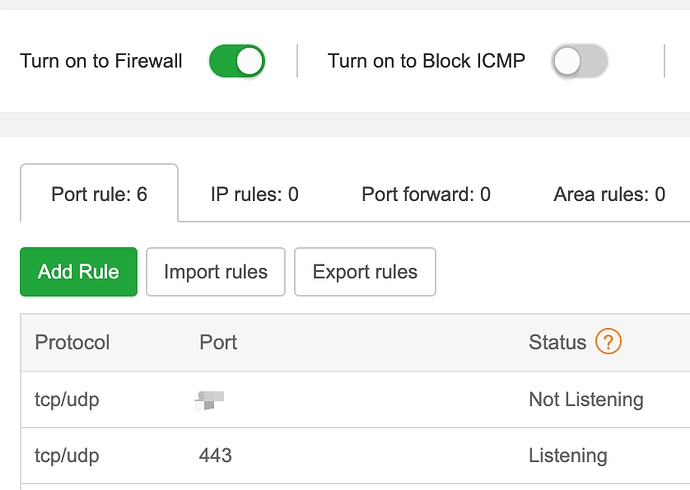Click the orange Status help question icon
This screenshot has height=490, width=690.
608,341
